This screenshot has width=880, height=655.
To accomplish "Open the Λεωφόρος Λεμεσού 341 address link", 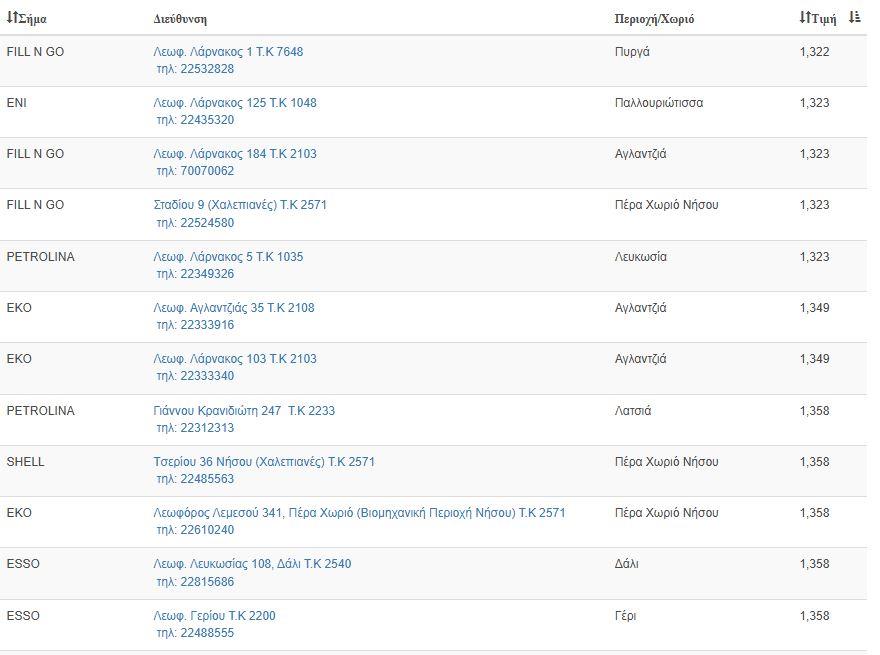I will click(359, 513).
